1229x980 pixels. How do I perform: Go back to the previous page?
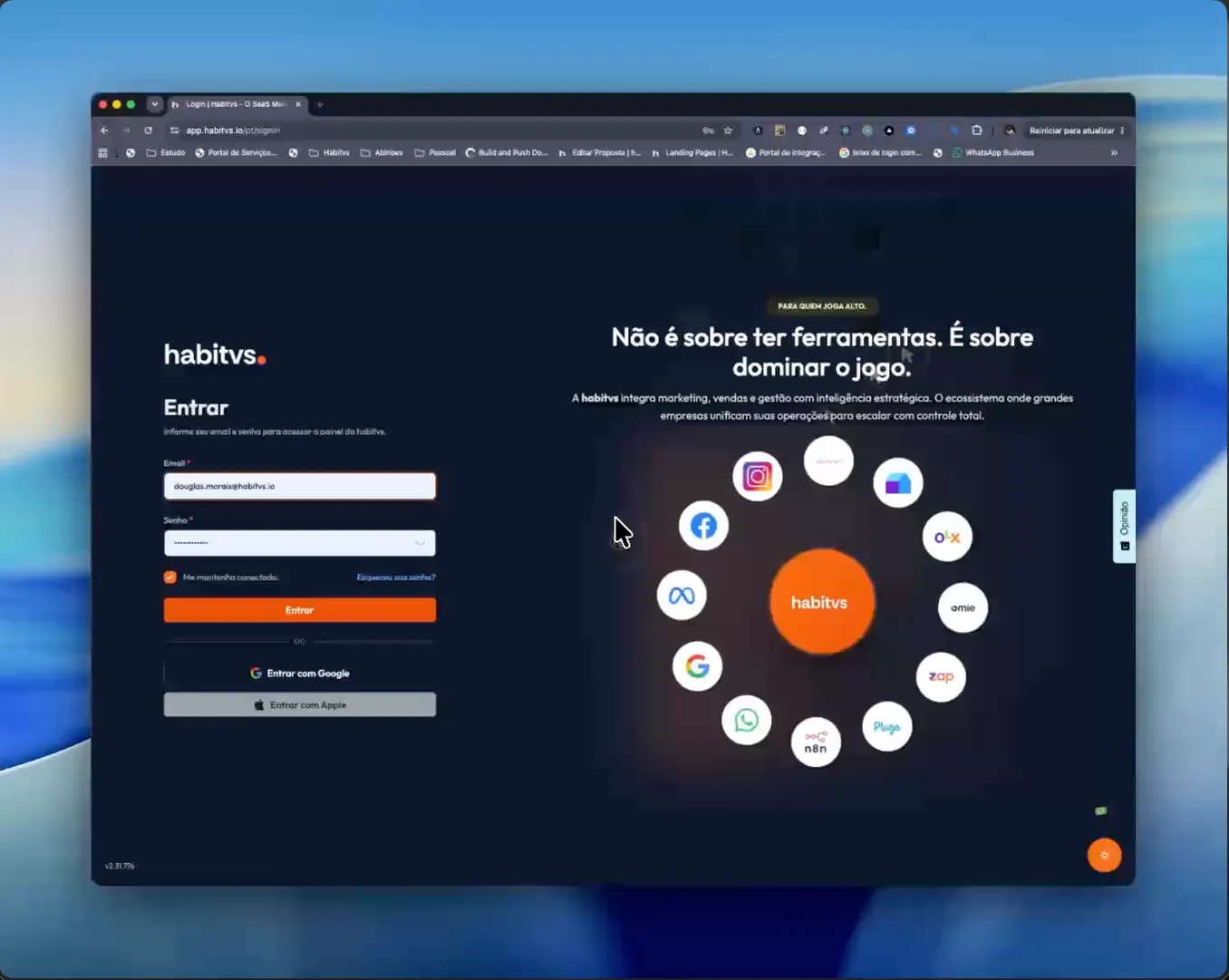[x=104, y=131]
